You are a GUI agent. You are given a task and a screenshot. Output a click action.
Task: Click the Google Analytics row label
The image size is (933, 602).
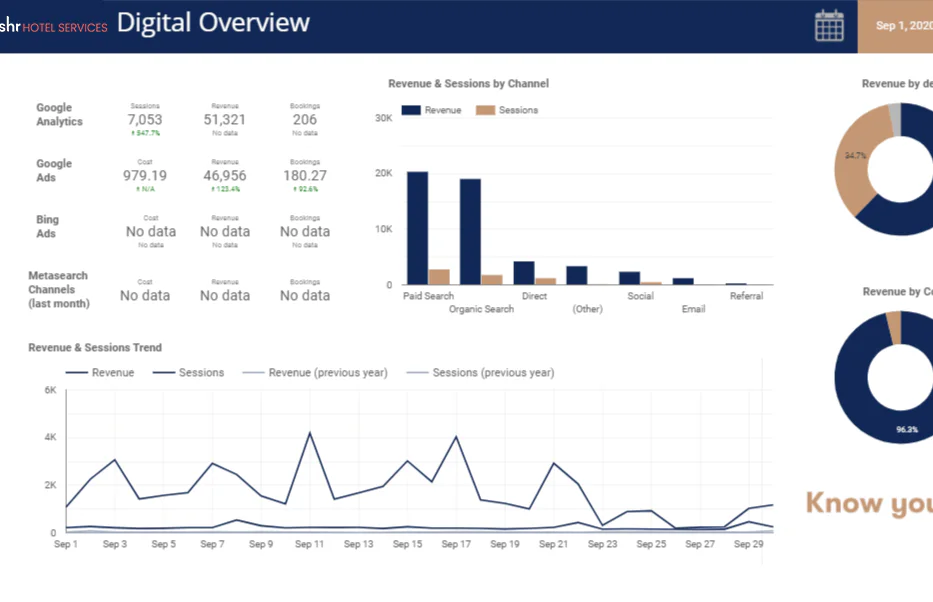tap(59, 114)
